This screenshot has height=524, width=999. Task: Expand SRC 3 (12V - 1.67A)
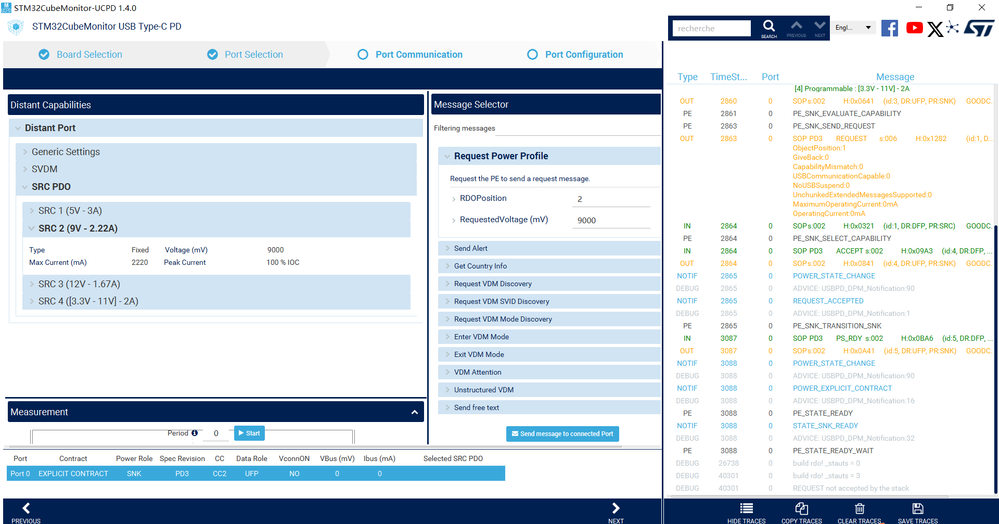tap(31, 284)
